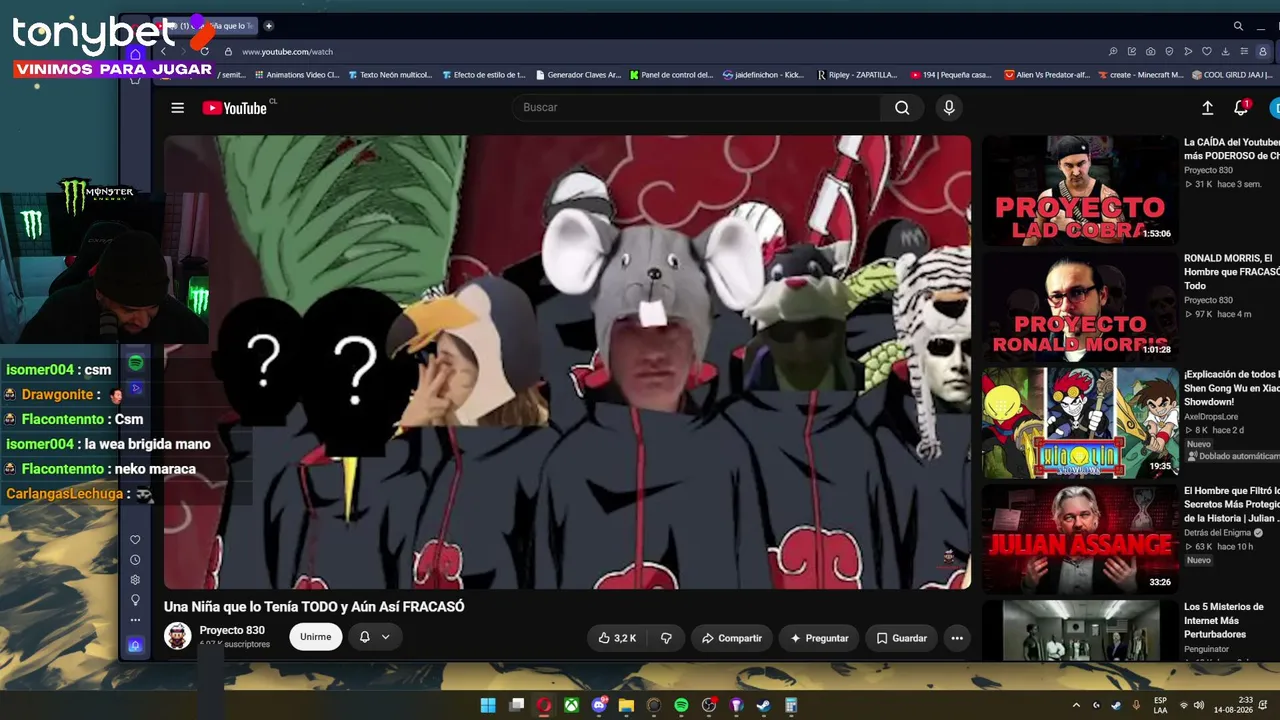The height and width of the screenshot is (720, 1280).
Task: Show hidden system tray icons chevron
Action: click(x=1076, y=705)
